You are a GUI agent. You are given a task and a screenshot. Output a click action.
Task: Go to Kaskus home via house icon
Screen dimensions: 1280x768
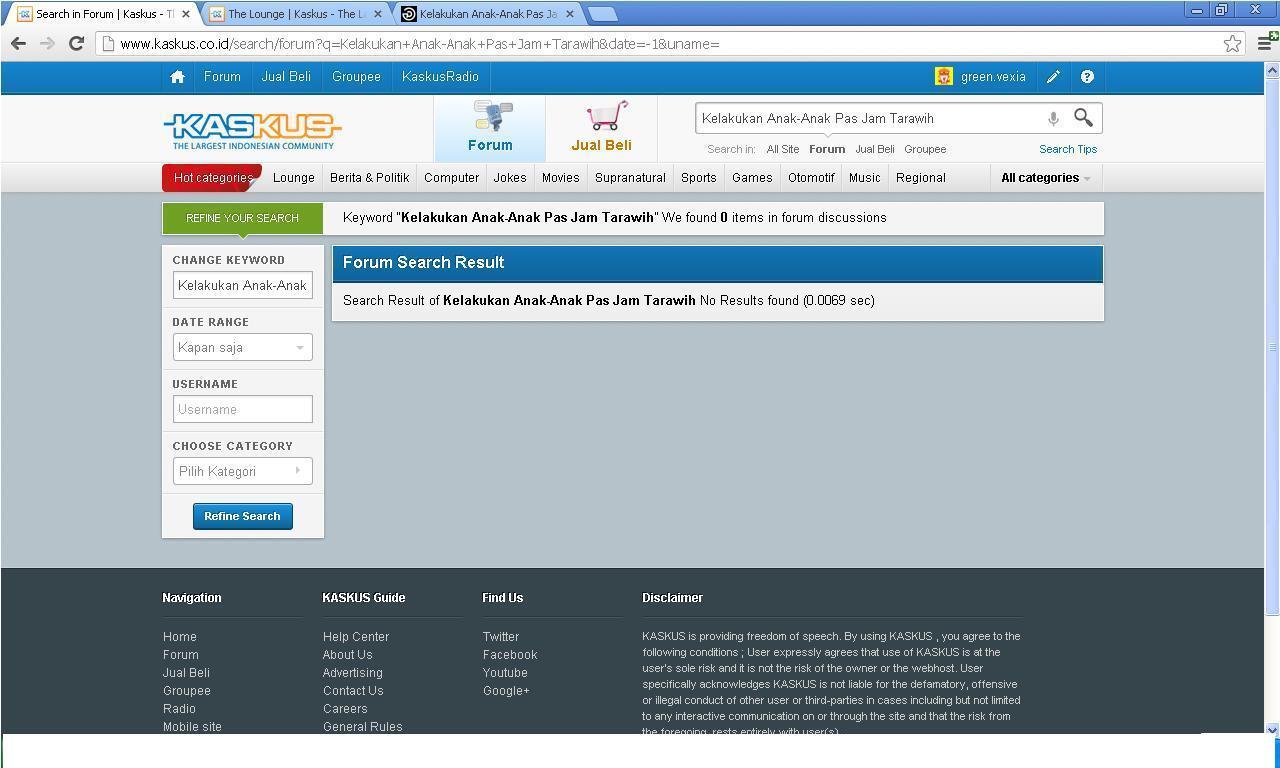177,77
